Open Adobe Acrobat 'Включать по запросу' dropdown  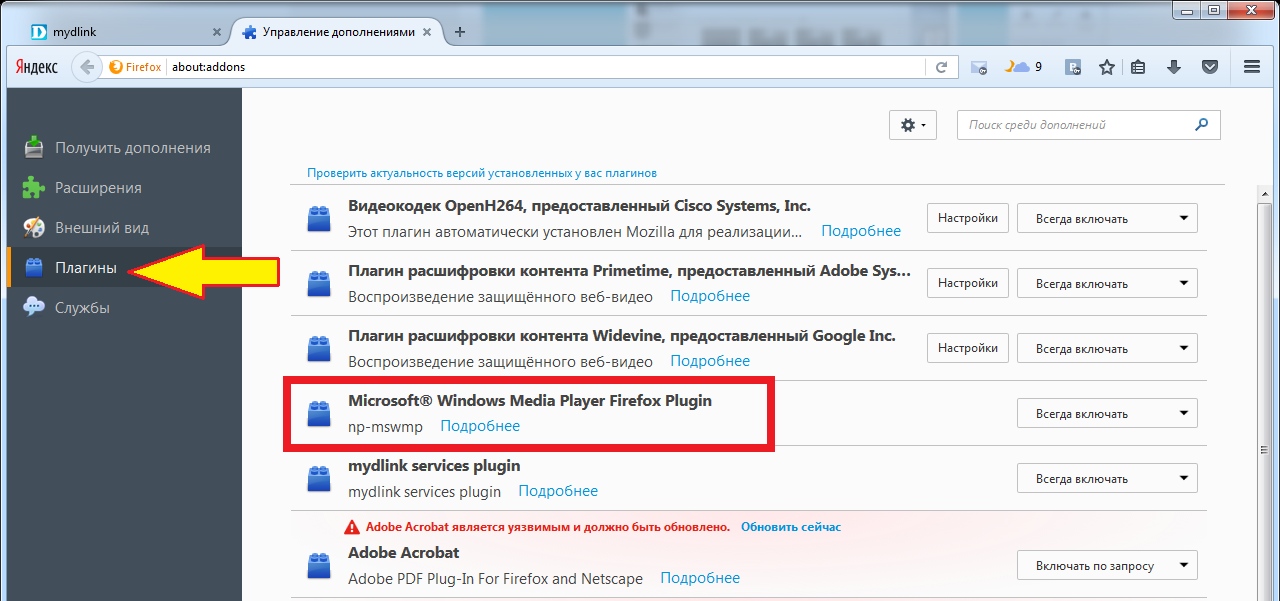(x=1106, y=565)
